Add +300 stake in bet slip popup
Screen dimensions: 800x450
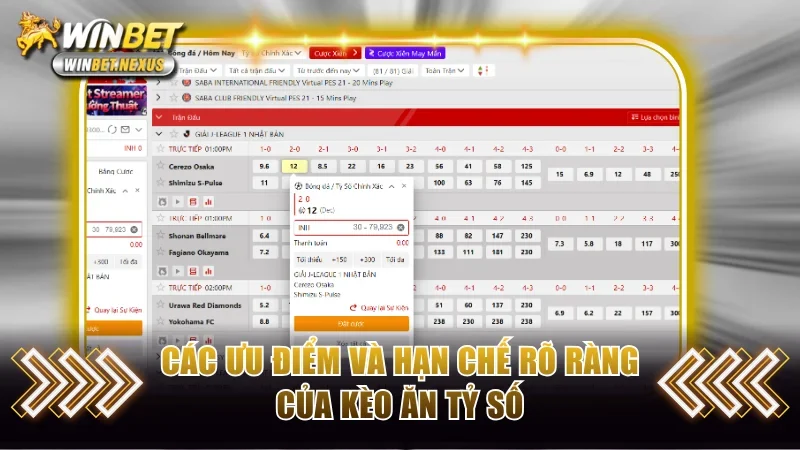coord(367,260)
